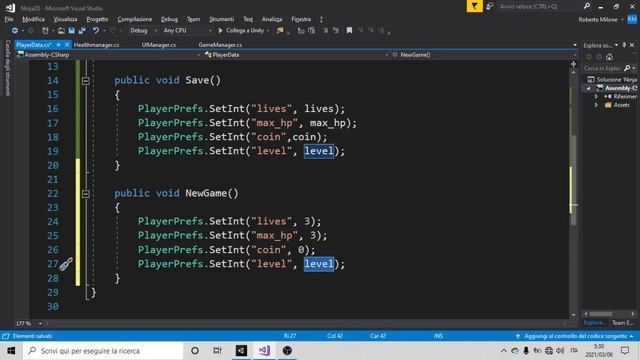Click the navigate backward arrow icon

[15, 31]
